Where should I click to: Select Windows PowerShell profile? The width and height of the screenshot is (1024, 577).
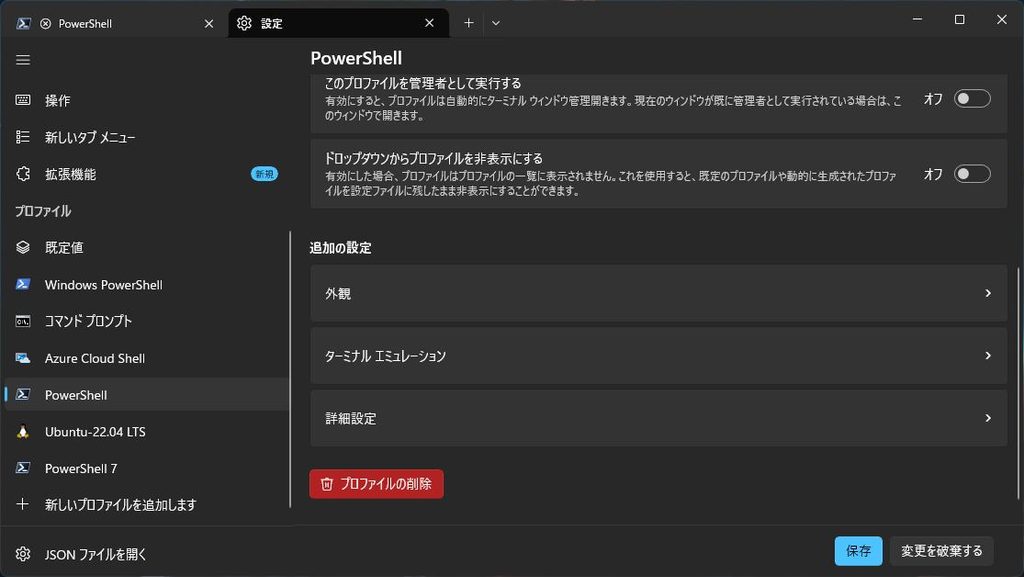[146, 284]
